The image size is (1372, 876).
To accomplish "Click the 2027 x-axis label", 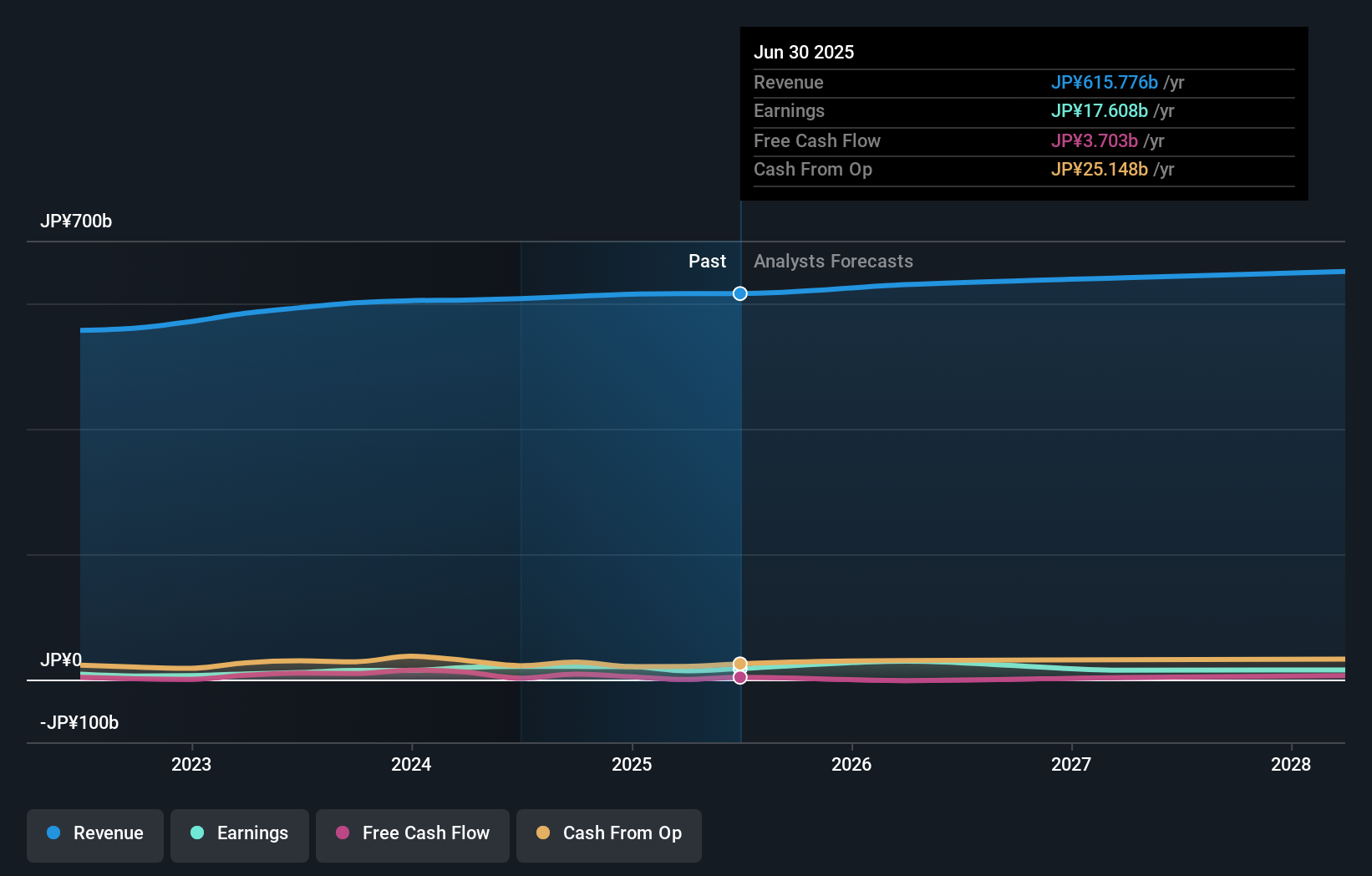I will pyautogui.click(x=1071, y=764).
